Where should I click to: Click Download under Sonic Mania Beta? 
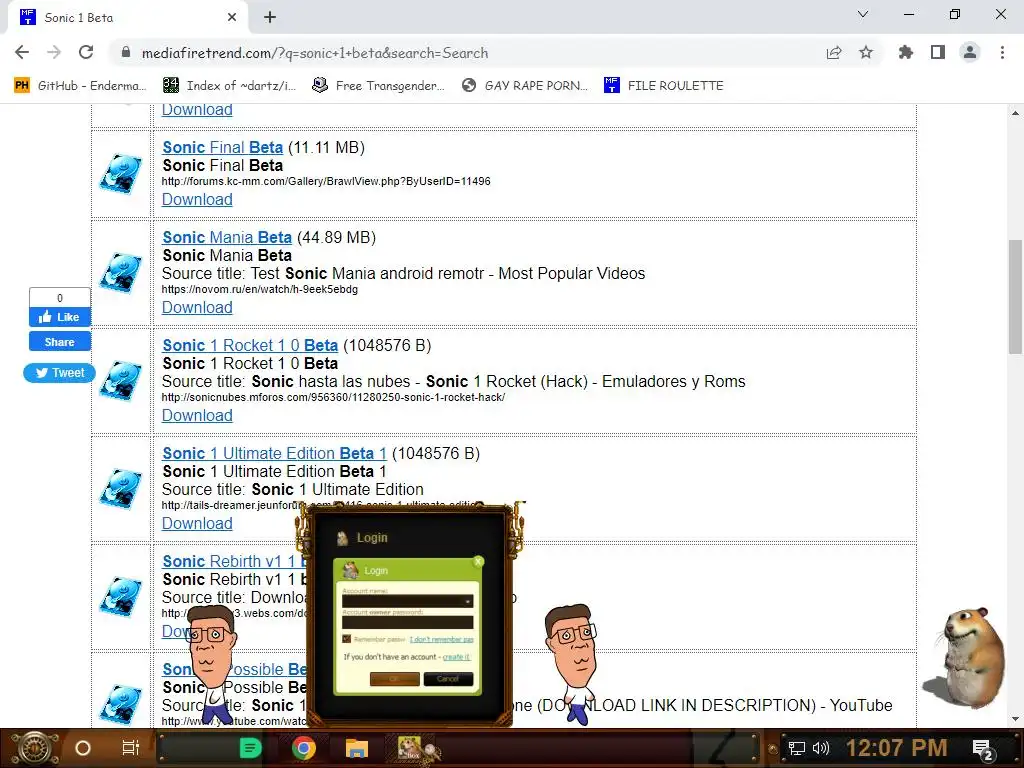pos(197,307)
